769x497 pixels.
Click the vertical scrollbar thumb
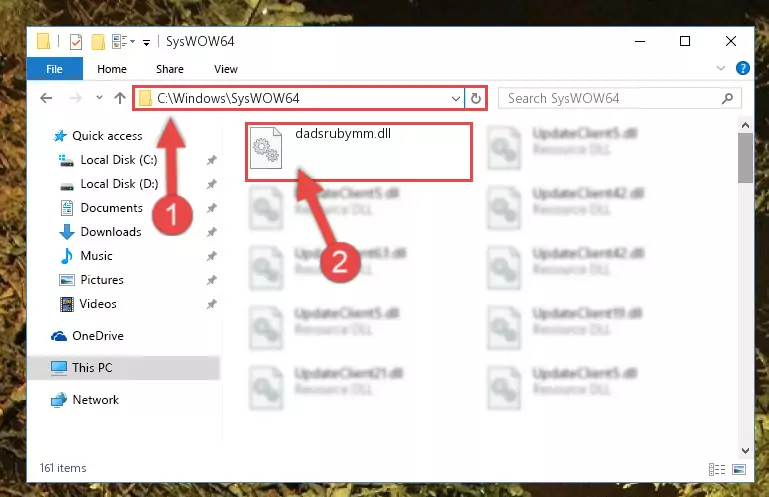pyautogui.click(x=745, y=158)
